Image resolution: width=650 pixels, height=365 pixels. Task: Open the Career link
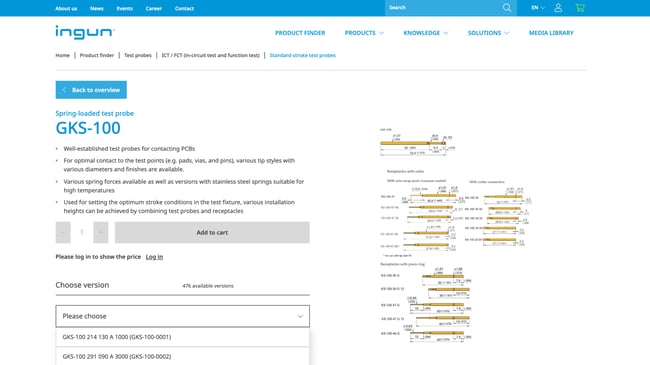pyautogui.click(x=153, y=8)
